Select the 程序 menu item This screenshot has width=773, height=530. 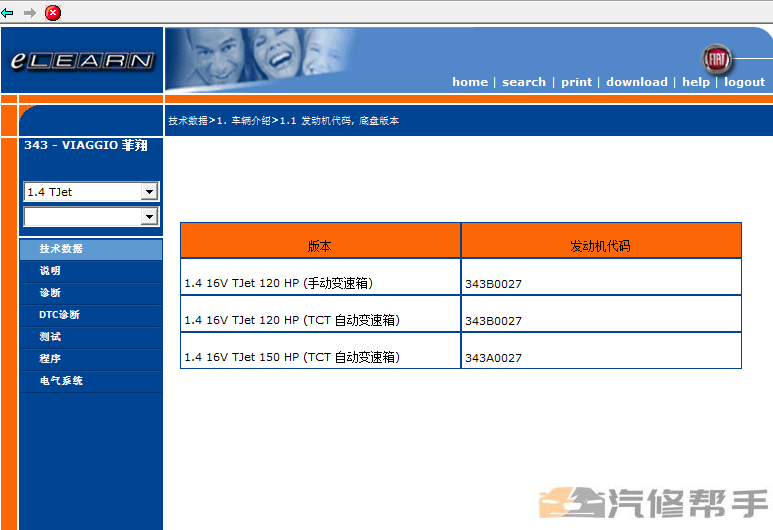(91, 359)
